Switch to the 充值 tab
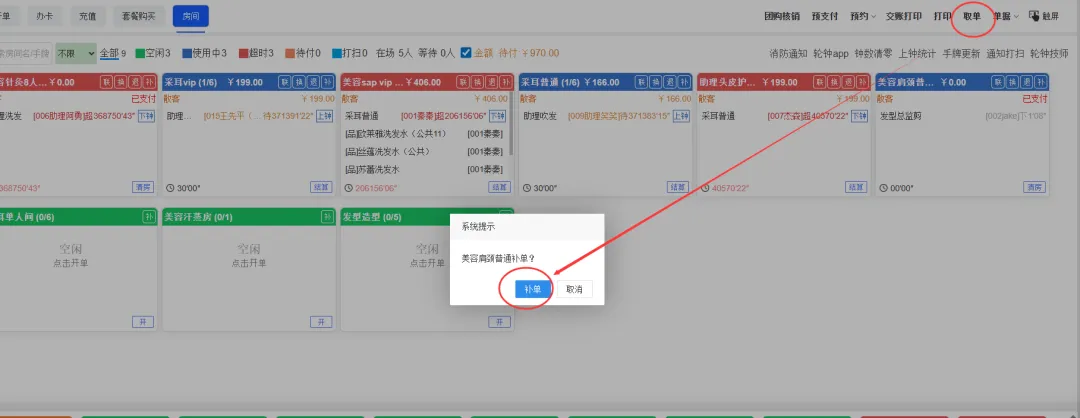Image resolution: width=1080 pixels, height=418 pixels. (x=87, y=15)
